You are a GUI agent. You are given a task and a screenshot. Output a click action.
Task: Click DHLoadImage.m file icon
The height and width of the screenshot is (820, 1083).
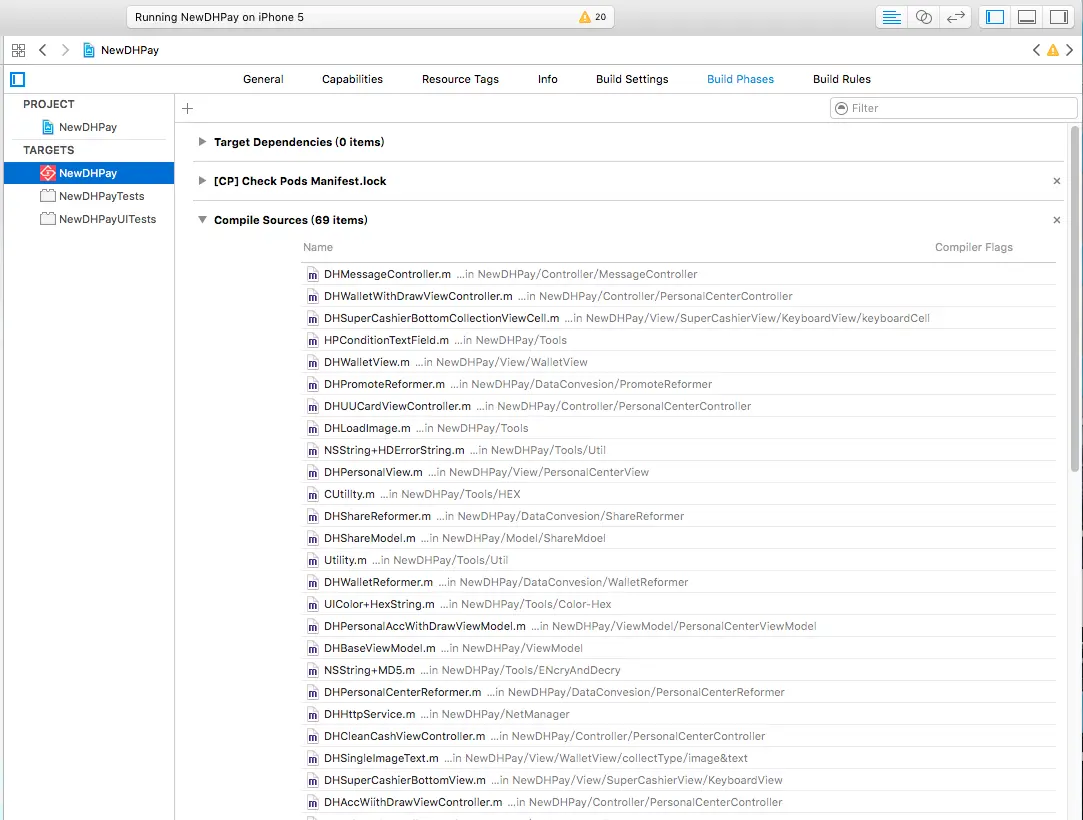coord(312,429)
